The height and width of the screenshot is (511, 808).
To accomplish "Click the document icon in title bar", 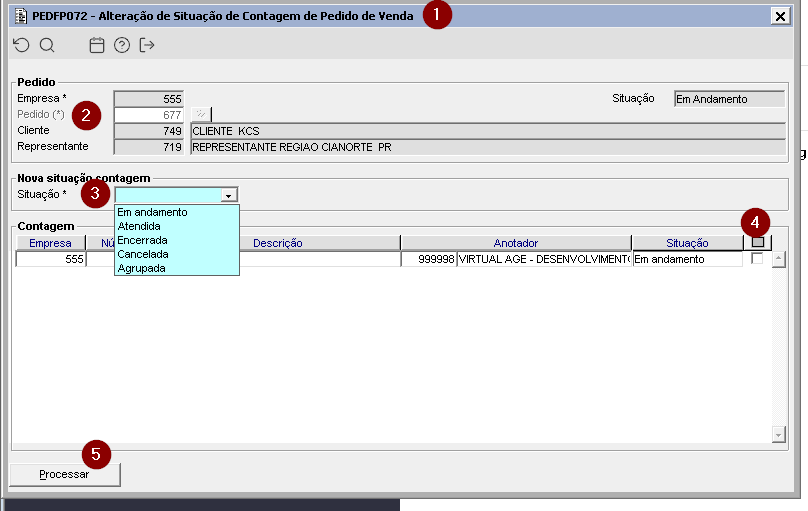I will pyautogui.click(x=21, y=16).
